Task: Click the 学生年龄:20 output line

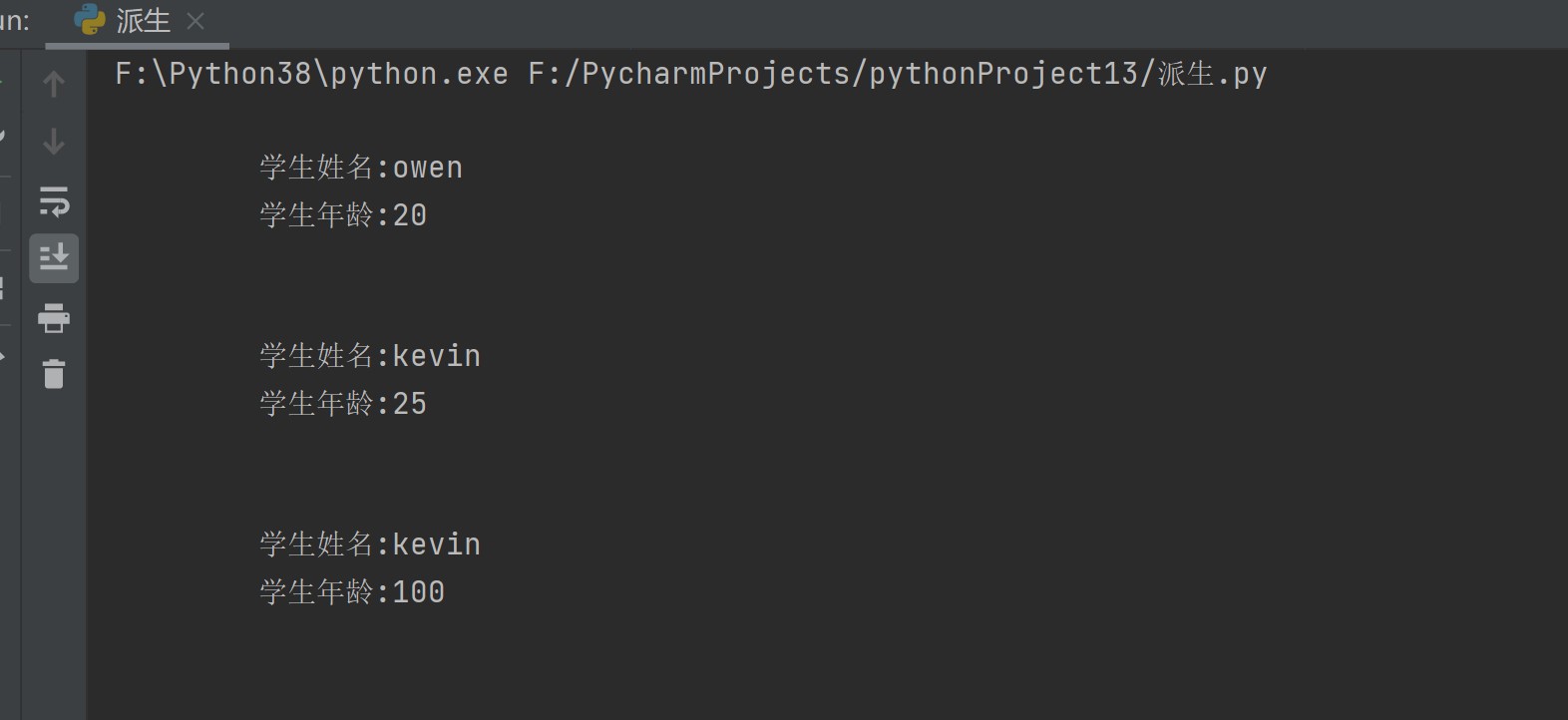Action: pos(343,215)
